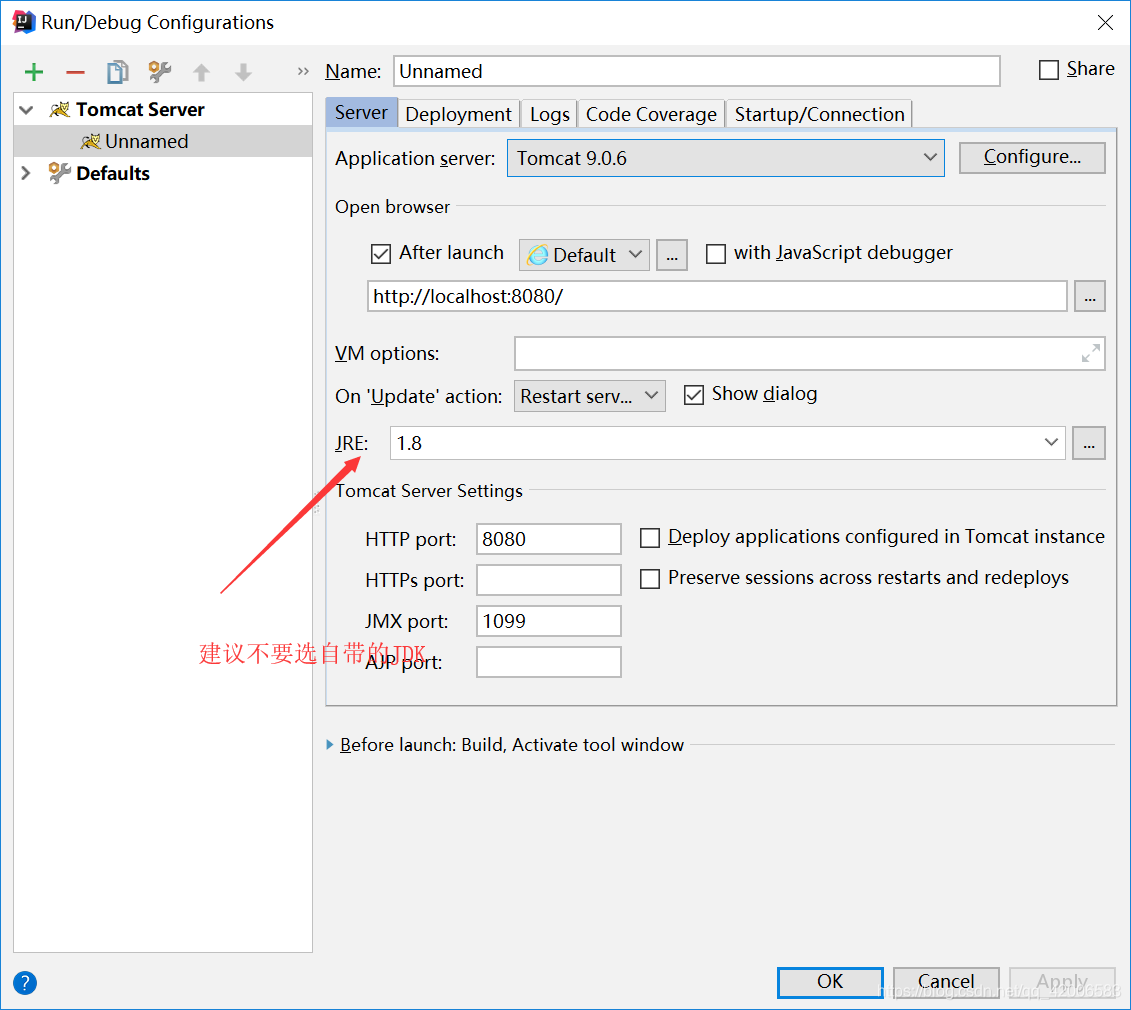Expand the Before launch section

click(330, 745)
